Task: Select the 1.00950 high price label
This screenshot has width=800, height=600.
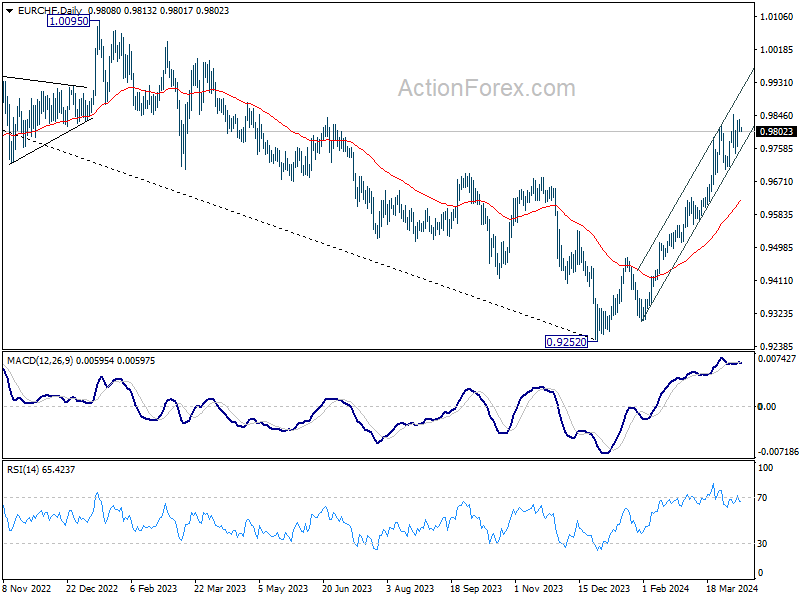Action: (x=68, y=21)
